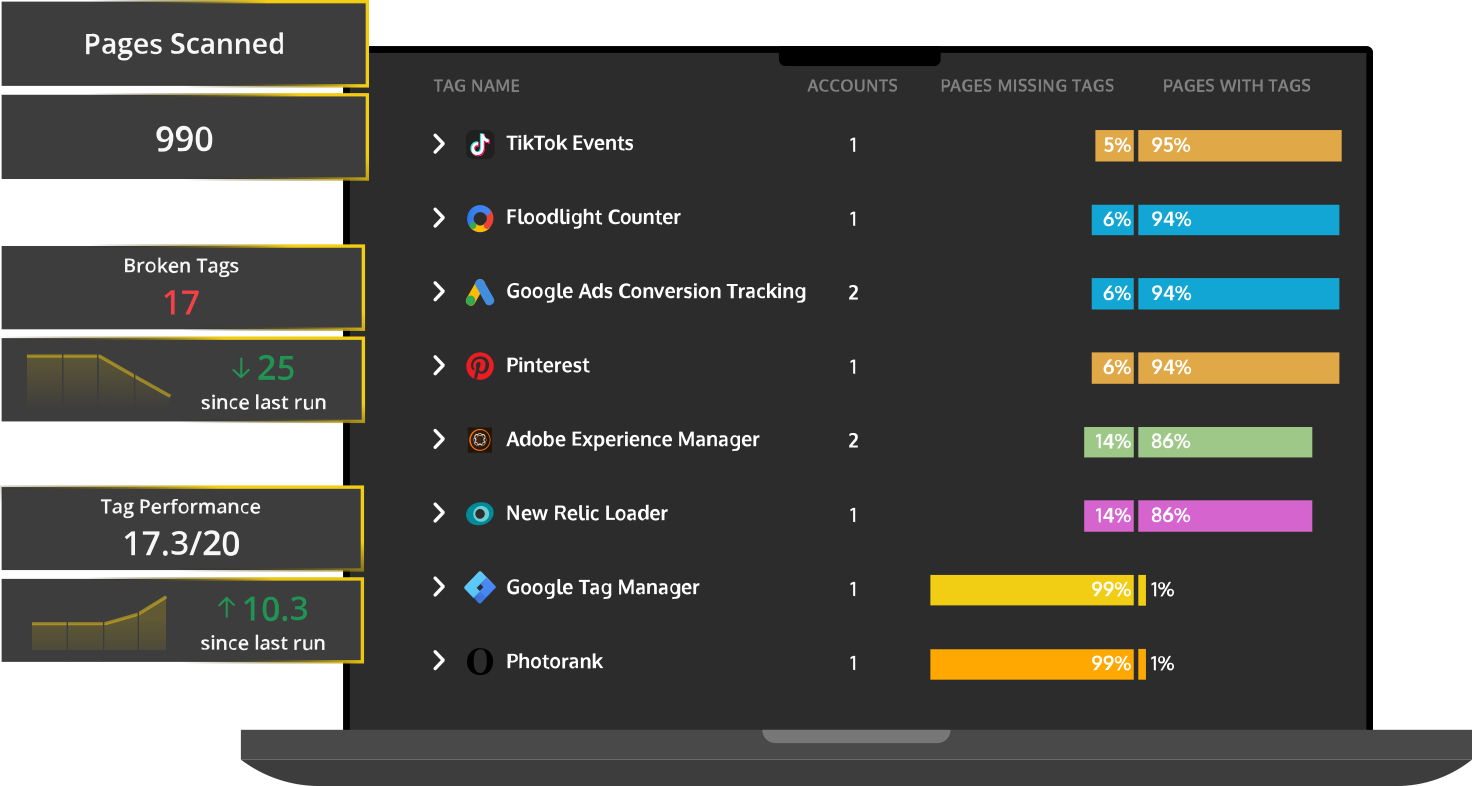
Task: Click Adobe Experience Manager 14% missing bar
Action: click(1109, 442)
